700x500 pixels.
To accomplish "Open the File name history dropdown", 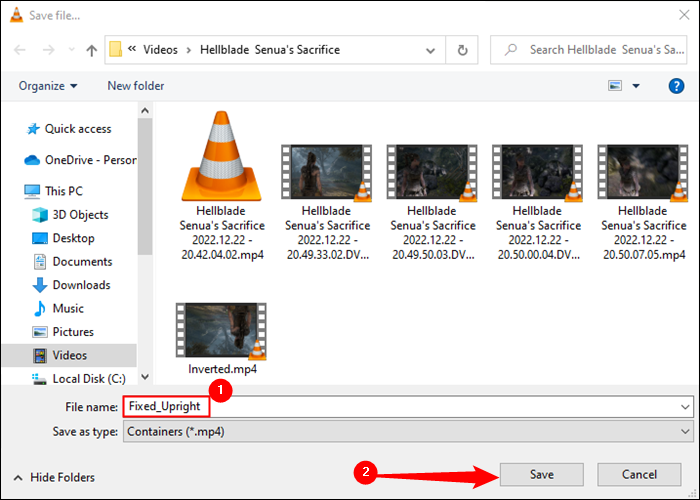I will [684, 407].
